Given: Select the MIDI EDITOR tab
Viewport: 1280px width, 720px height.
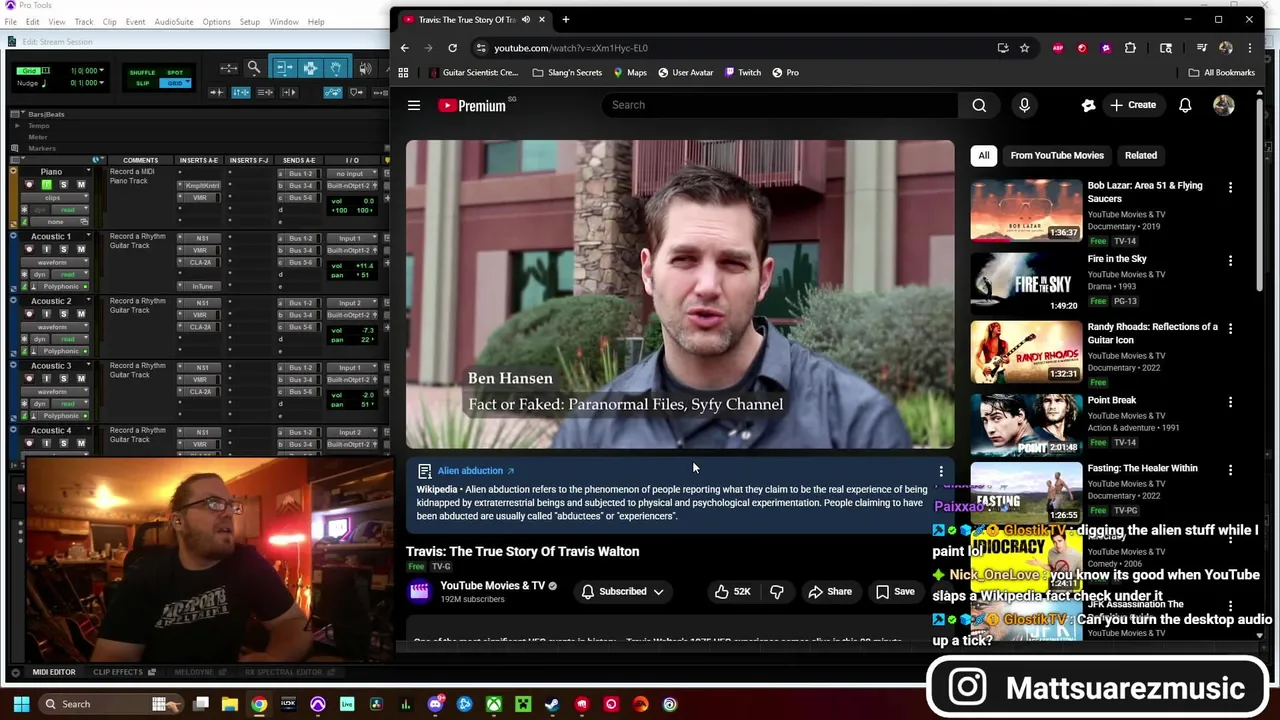Looking at the screenshot, I should (54, 672).
